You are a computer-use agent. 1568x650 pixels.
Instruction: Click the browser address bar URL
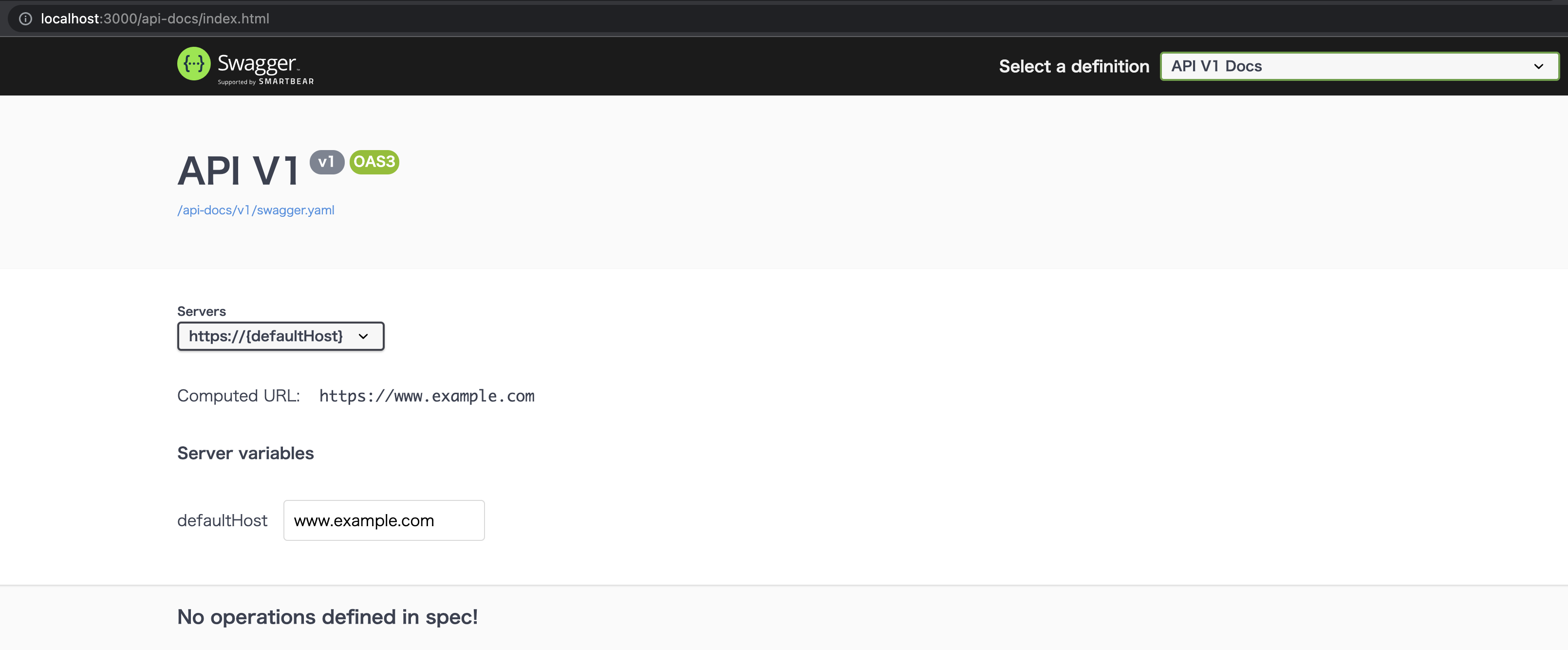[155, 19]
